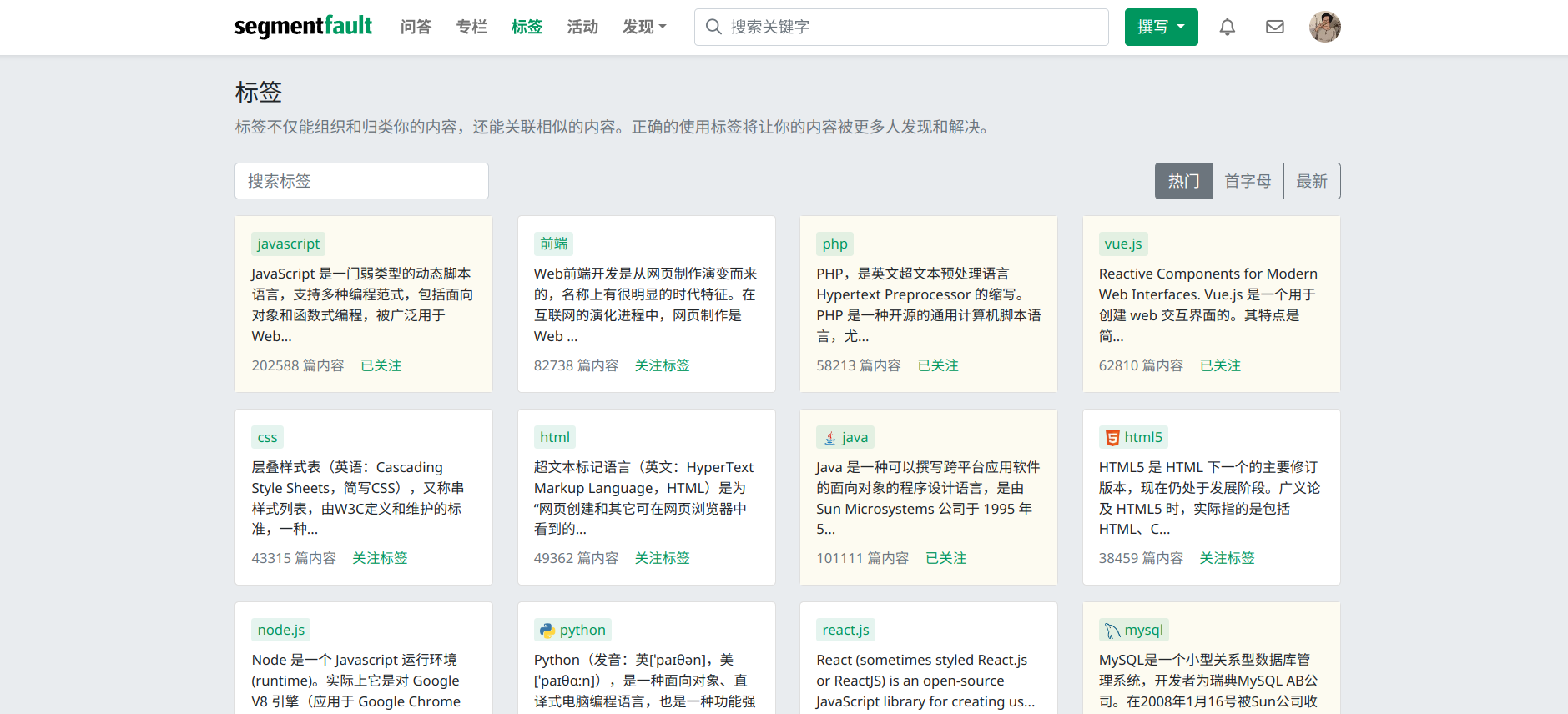Click the 49362 篇内容 count for html
This screenshot has width=1568, height=714.
pos(576,558)
